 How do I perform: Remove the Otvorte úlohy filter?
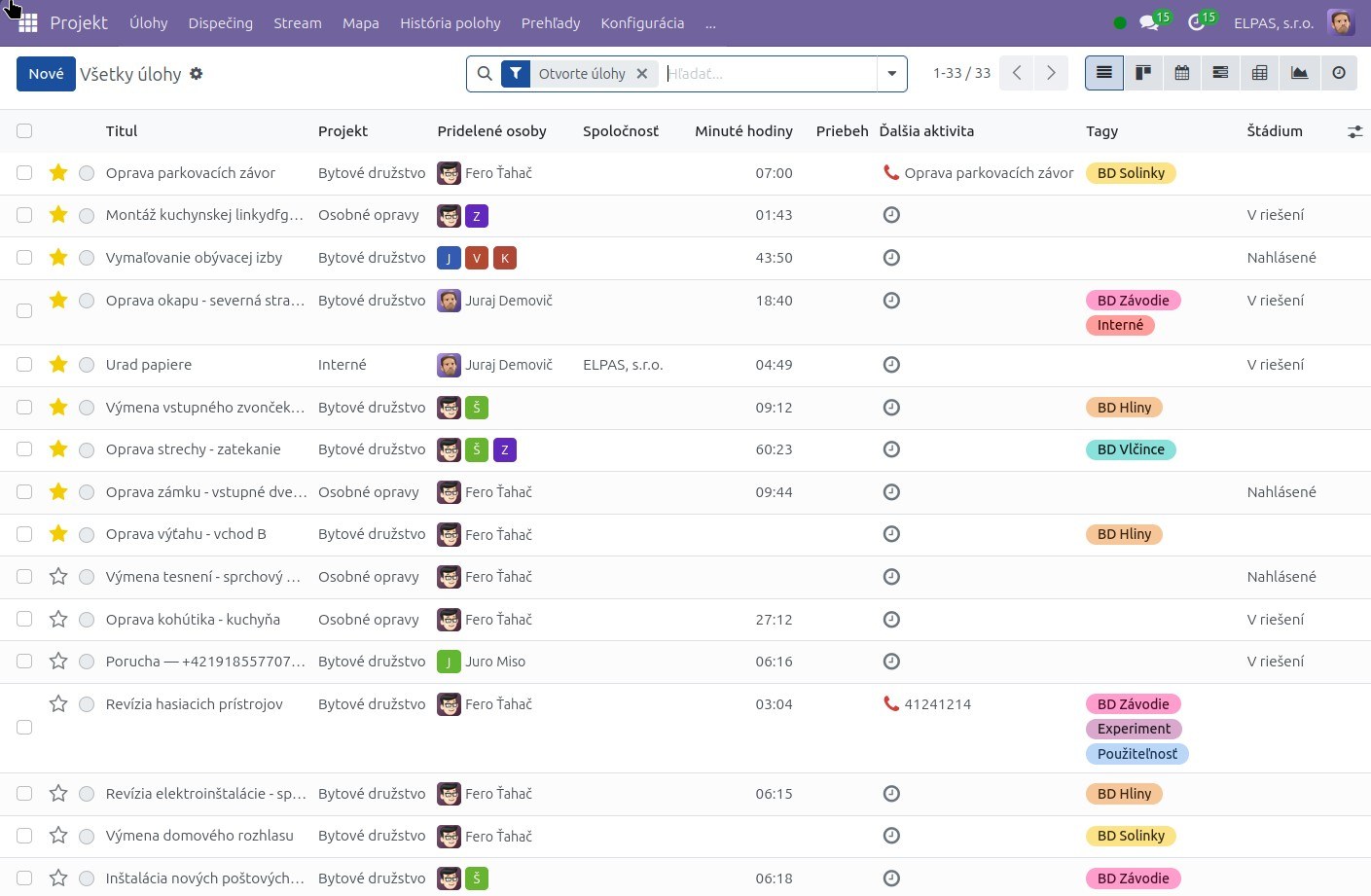(642, 74)
